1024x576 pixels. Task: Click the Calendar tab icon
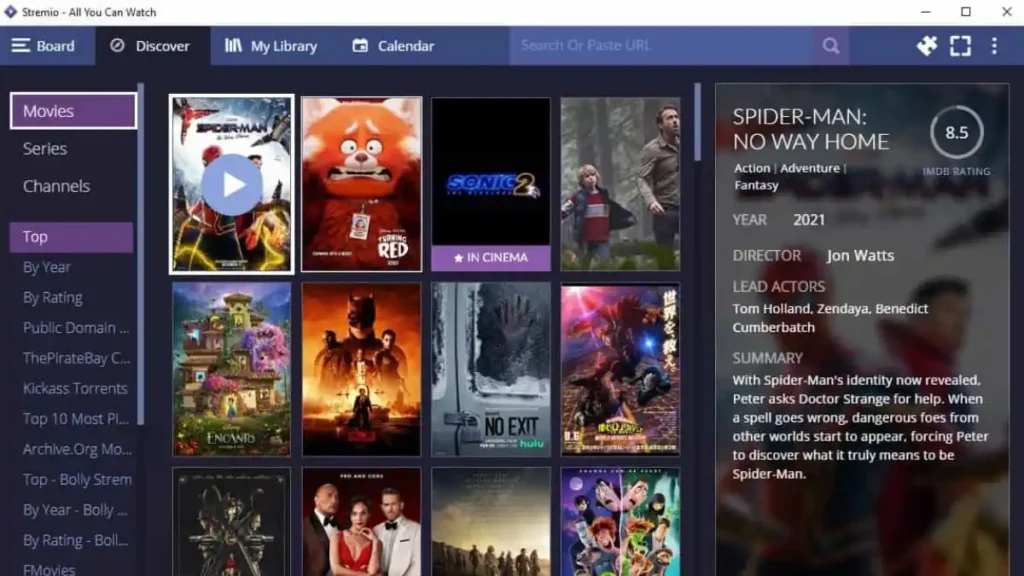click(361, 46)
